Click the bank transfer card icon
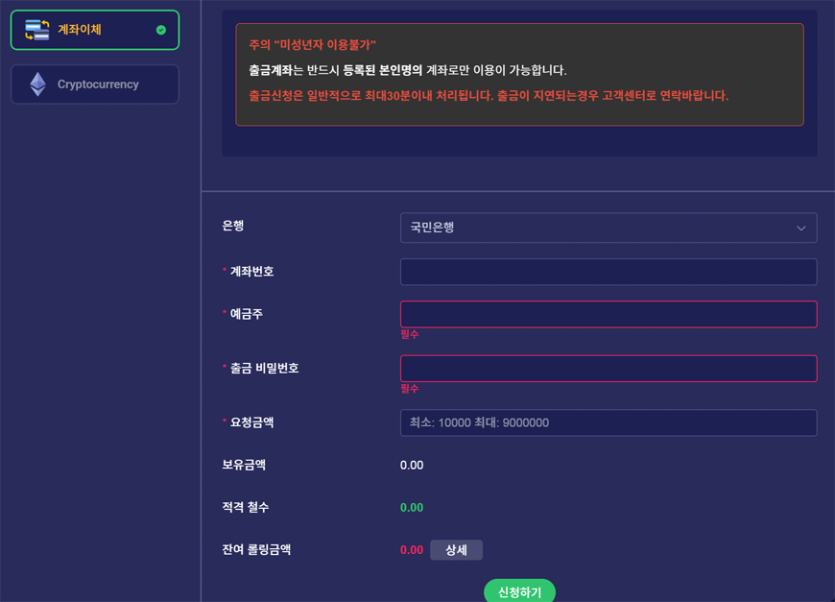 click(x=37, y=30)
